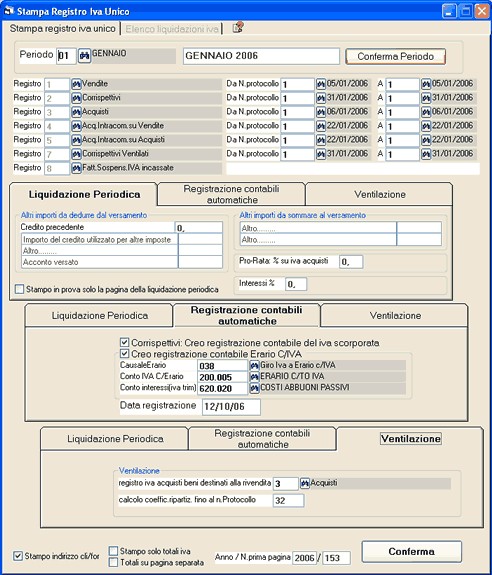Click the A protocollo lookup icon on the Corrispettivi Ventilati row

coord(426,154)
